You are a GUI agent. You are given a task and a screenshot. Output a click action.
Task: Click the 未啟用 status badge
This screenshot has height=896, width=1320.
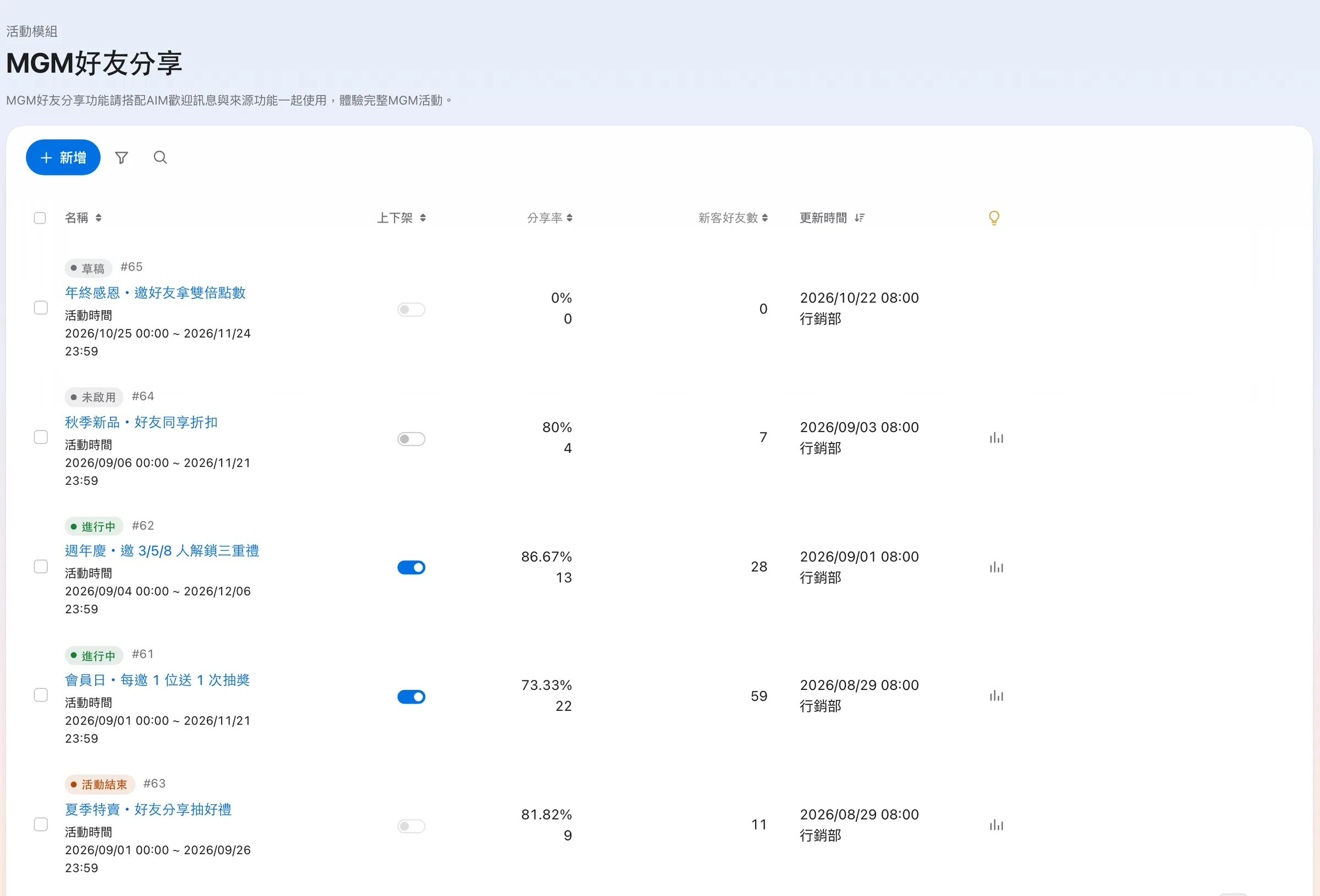94,397
